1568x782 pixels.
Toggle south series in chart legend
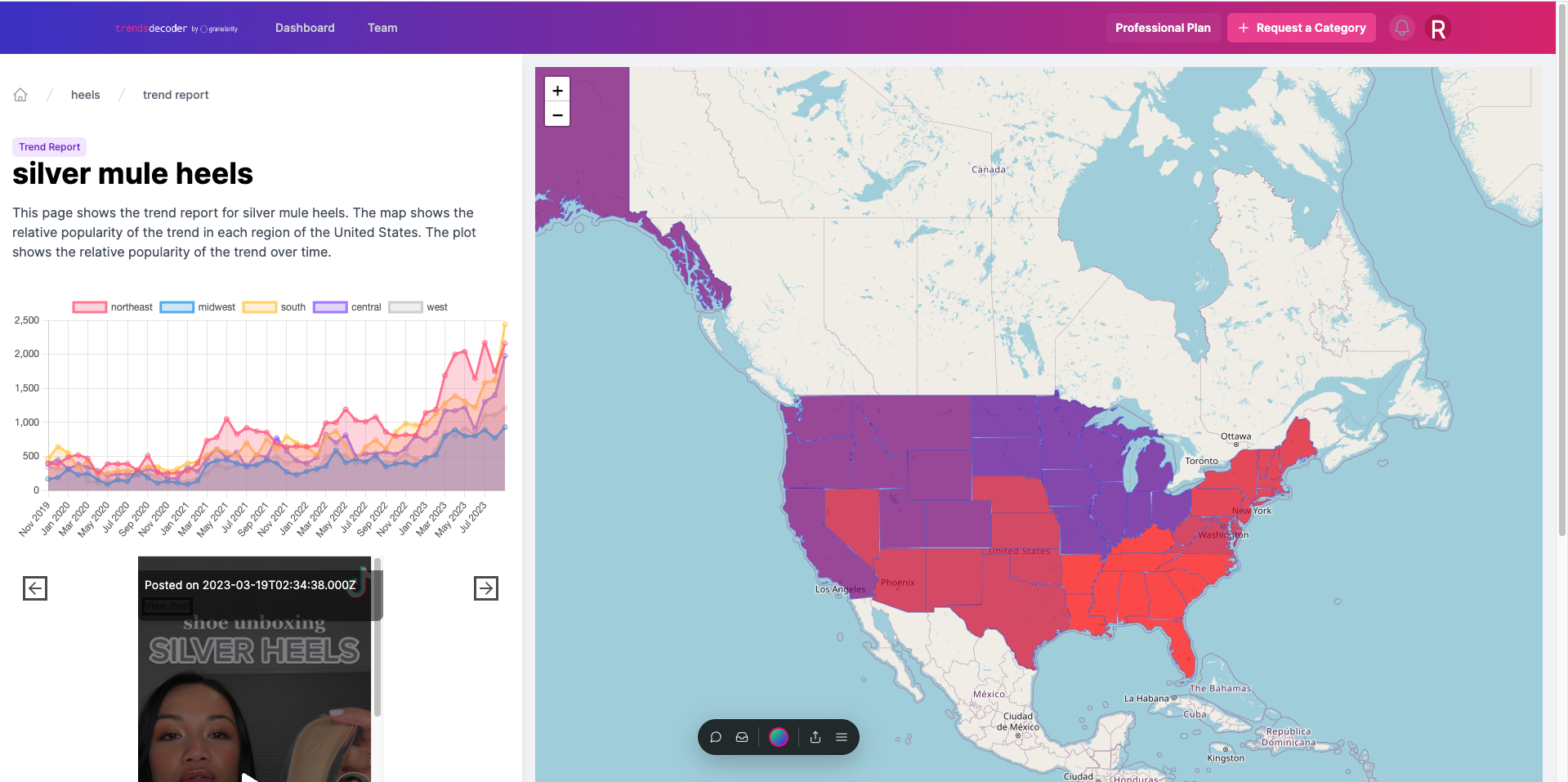tap(275, 307)
